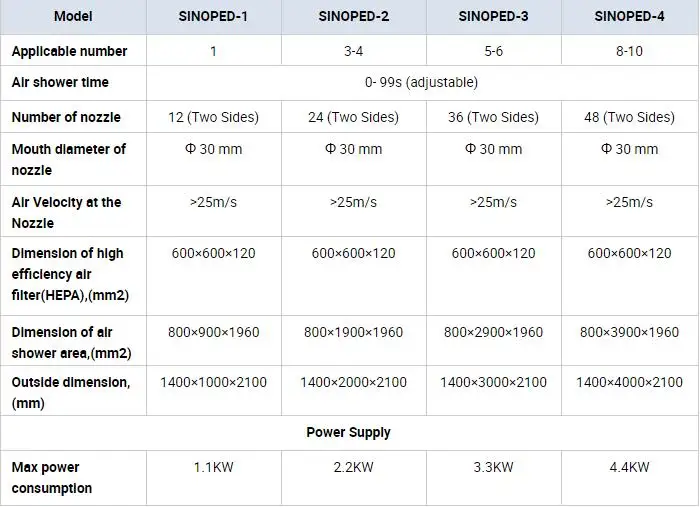Click the 800×900×1960 shower area cell
This screenshot has width=700, height=507.
tap(213, 332)
